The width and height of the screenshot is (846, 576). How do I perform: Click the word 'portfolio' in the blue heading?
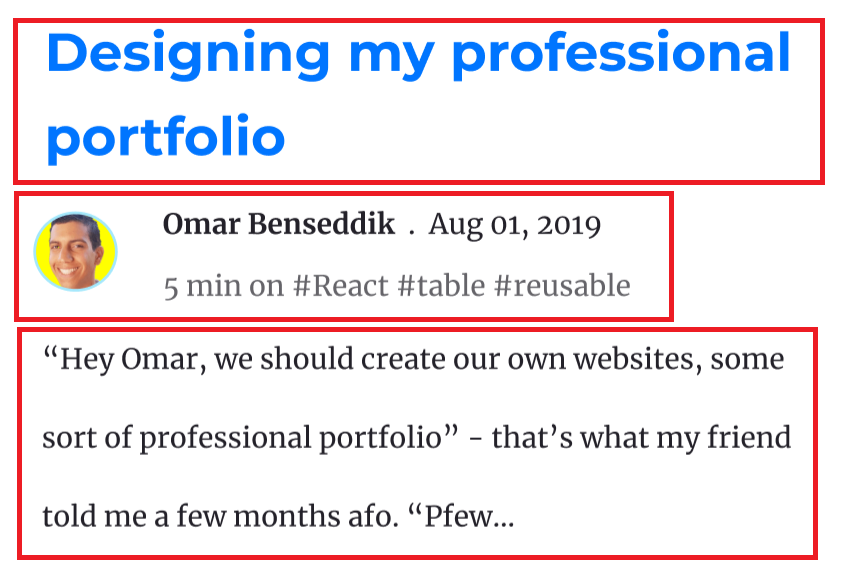(x=166, y=138)
